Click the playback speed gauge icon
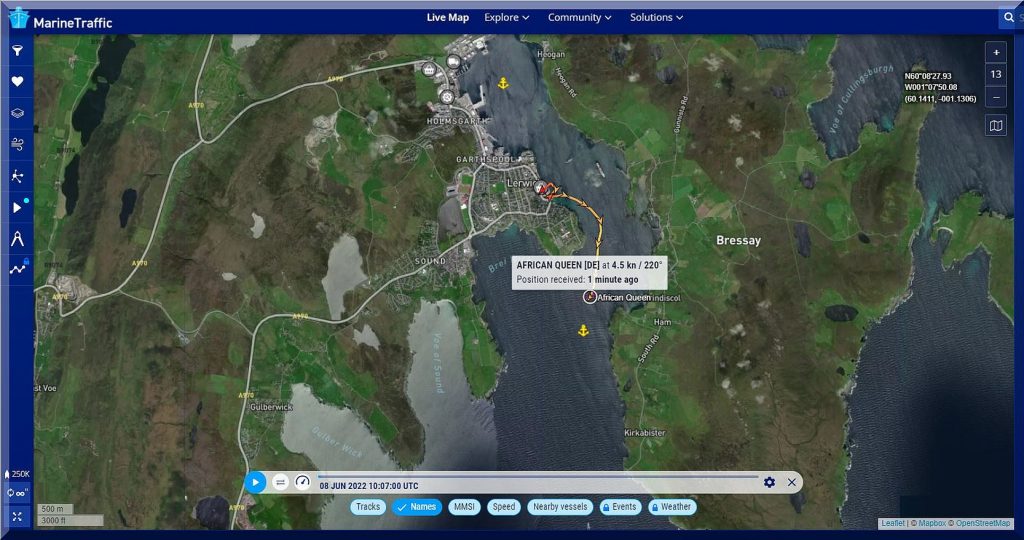 pyautogui.click(x=303, y=482)
